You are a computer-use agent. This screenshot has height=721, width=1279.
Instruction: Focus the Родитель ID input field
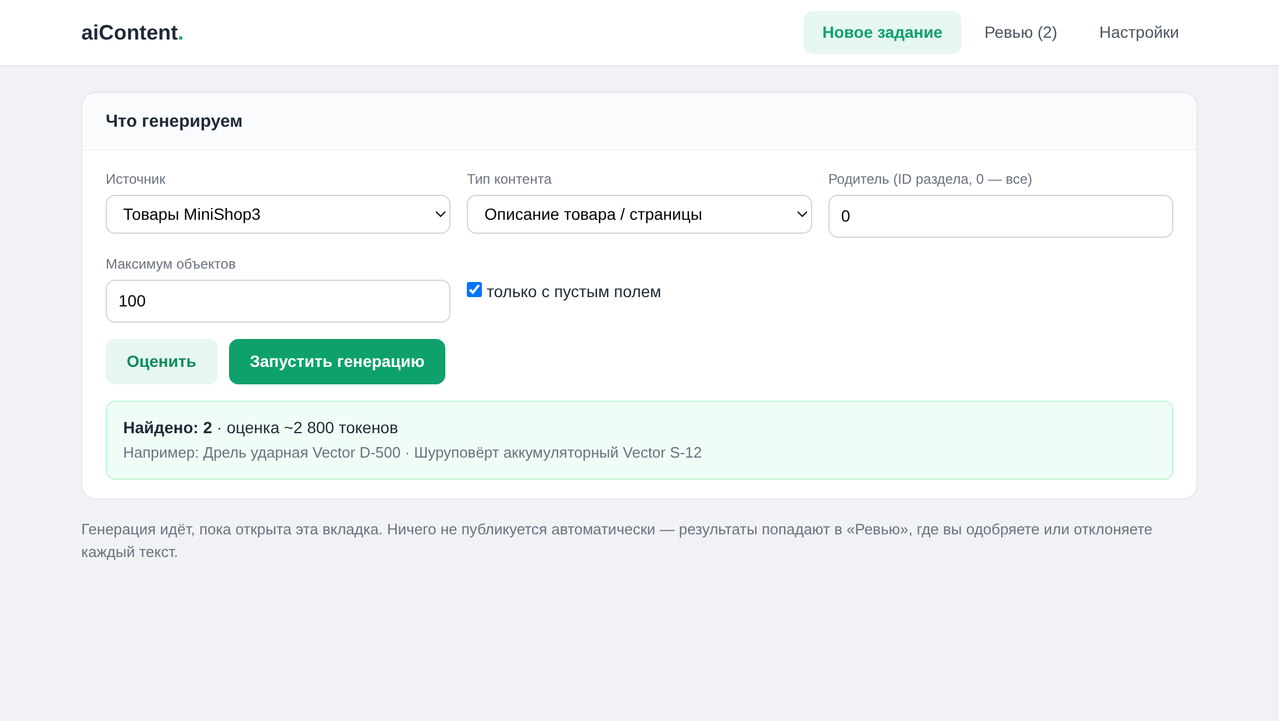pyautogui.click(x=1000, y=216)
